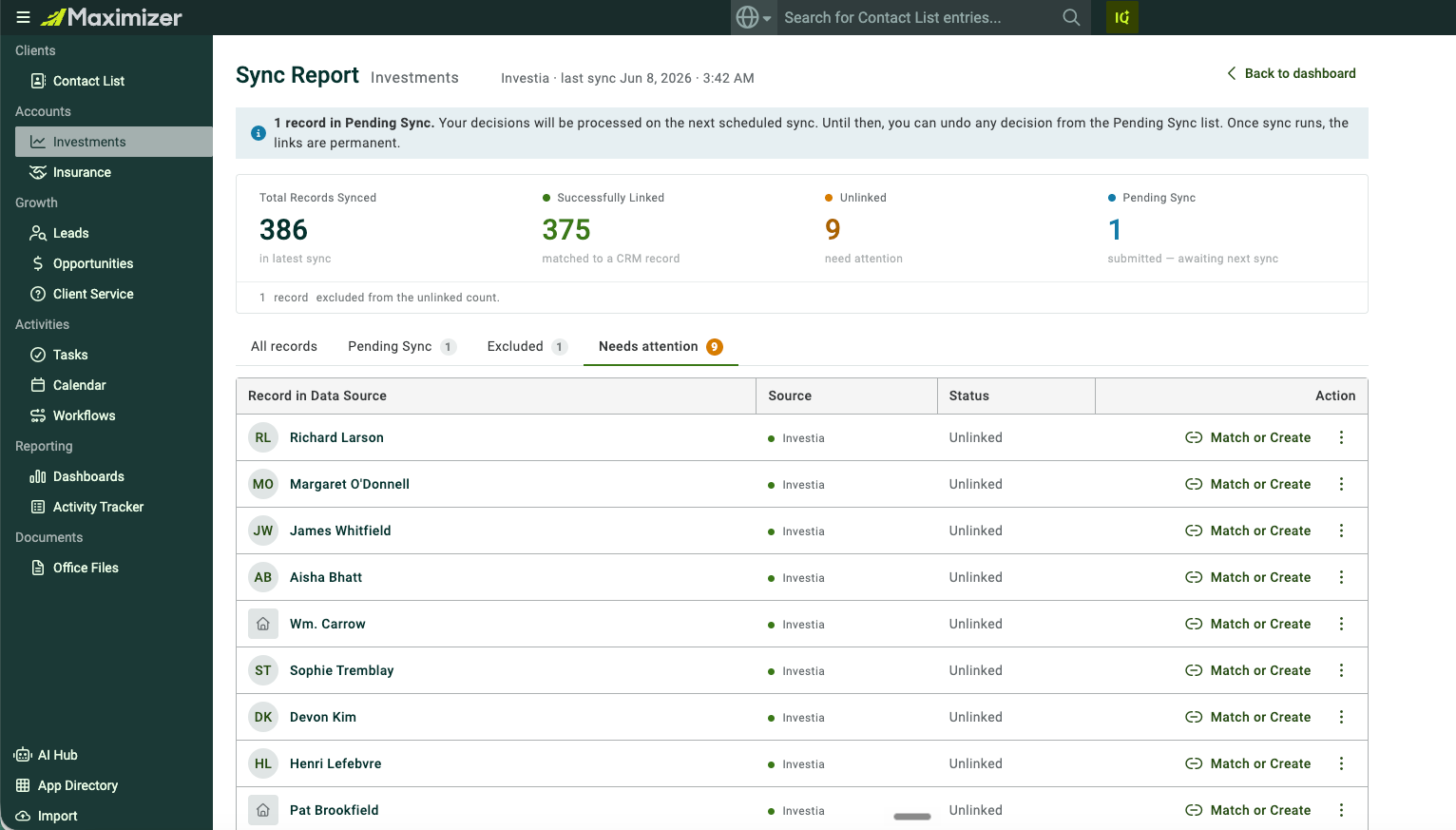
Task: Click the search magnifier icon
Action: click(x=1071, y=17)
